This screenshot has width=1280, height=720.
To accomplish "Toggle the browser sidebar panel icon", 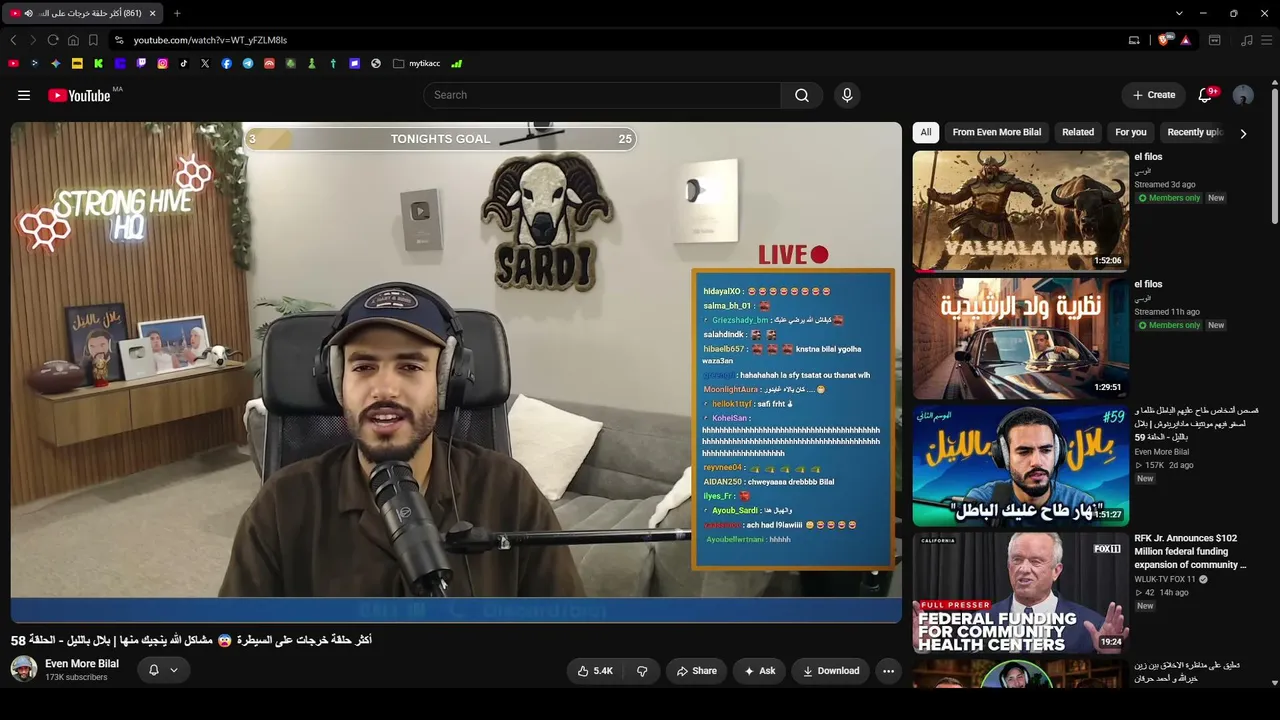I will click(1215, 40).
